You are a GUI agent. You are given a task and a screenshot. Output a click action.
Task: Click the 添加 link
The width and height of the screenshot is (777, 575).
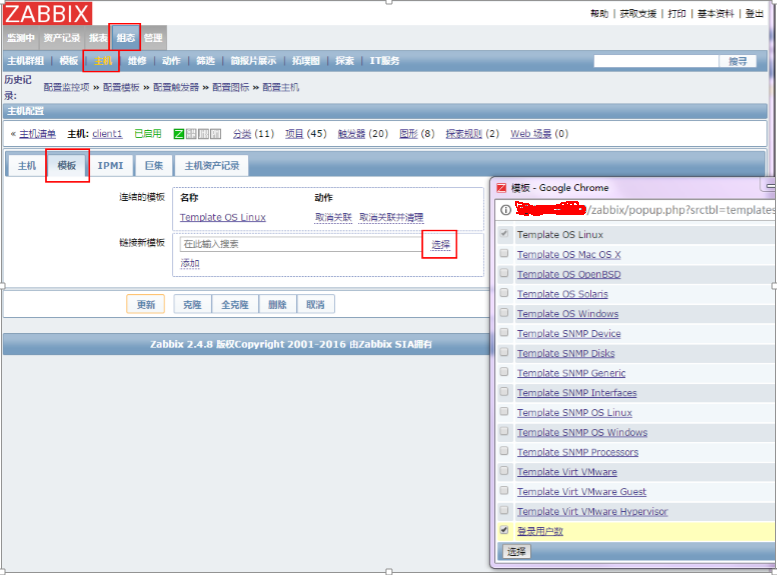click(x=190, y=263)
